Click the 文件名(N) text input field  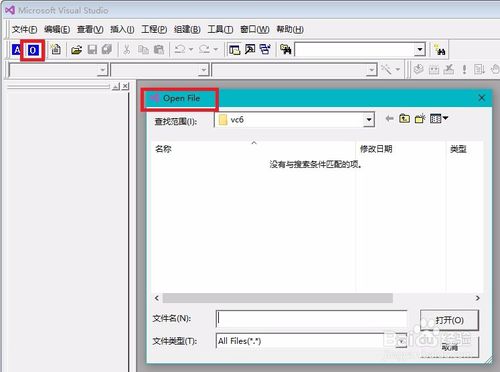[311, 319]
